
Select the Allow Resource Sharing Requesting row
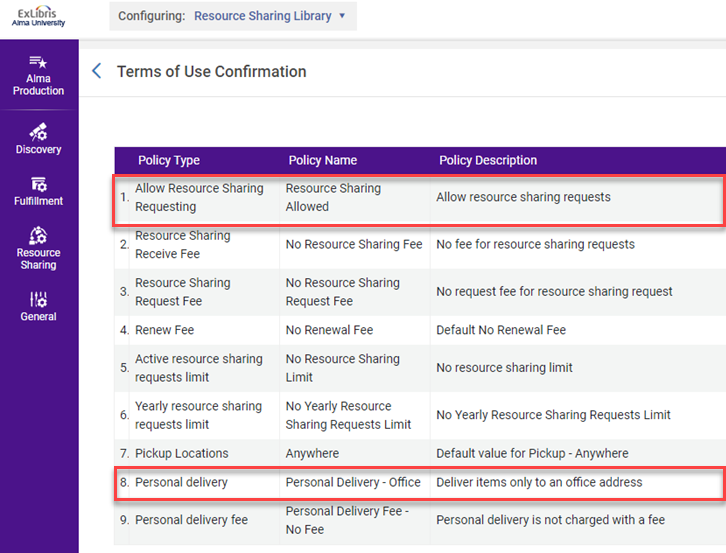(199, 197)
